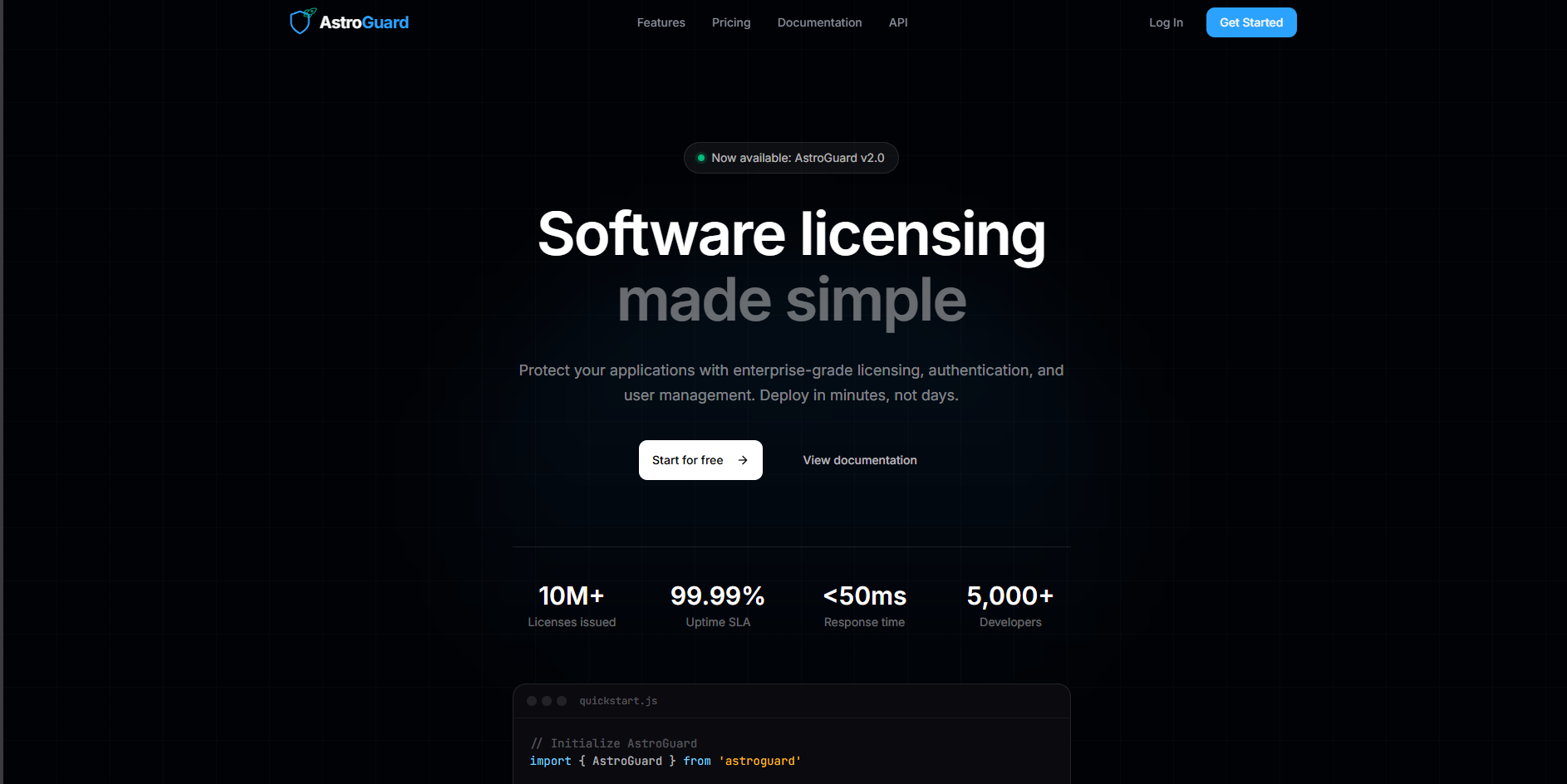The height and width of the screenshot is (784, 1567).
Task: Go to the Pricing page
Action: click(x=730, y=22)
